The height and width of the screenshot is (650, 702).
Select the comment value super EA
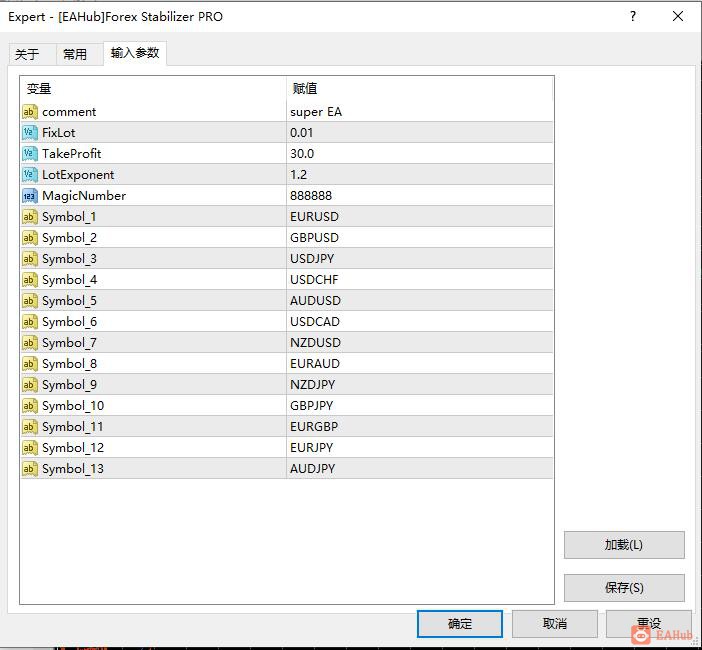pyautogui.click(x=420, y=111)
